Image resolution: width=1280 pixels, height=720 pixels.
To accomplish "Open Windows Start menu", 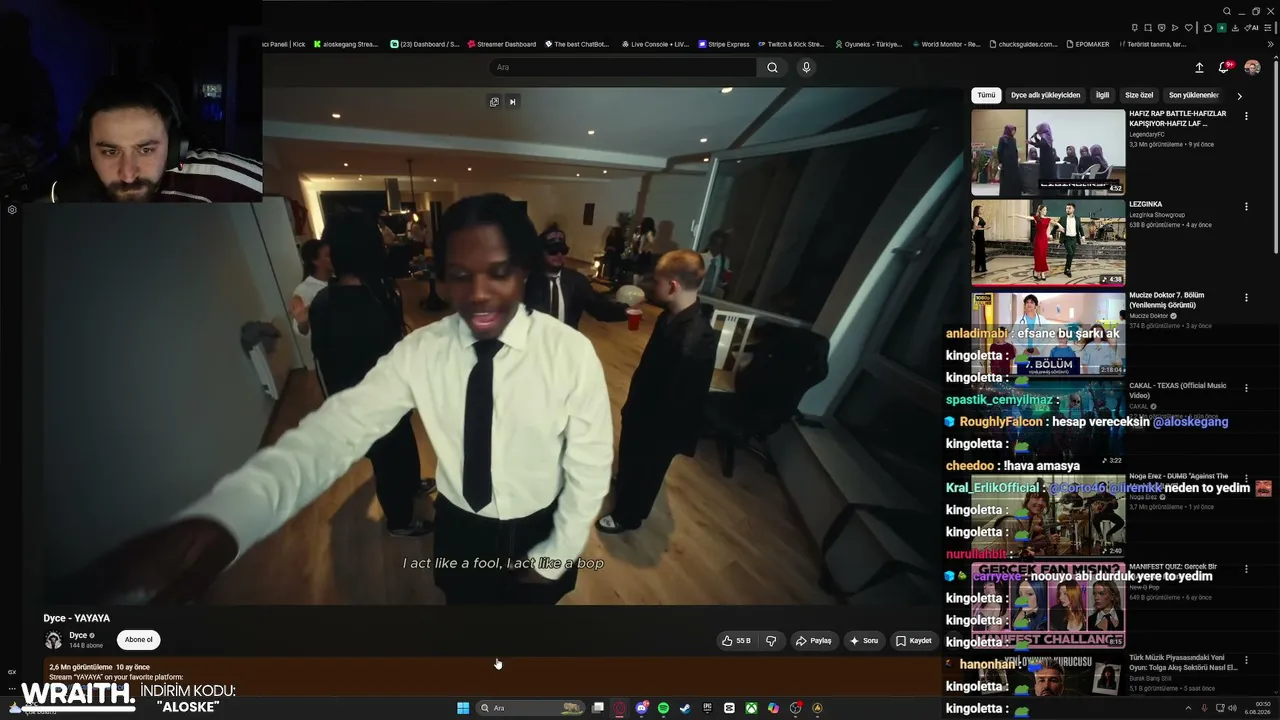I will point(463,708).
